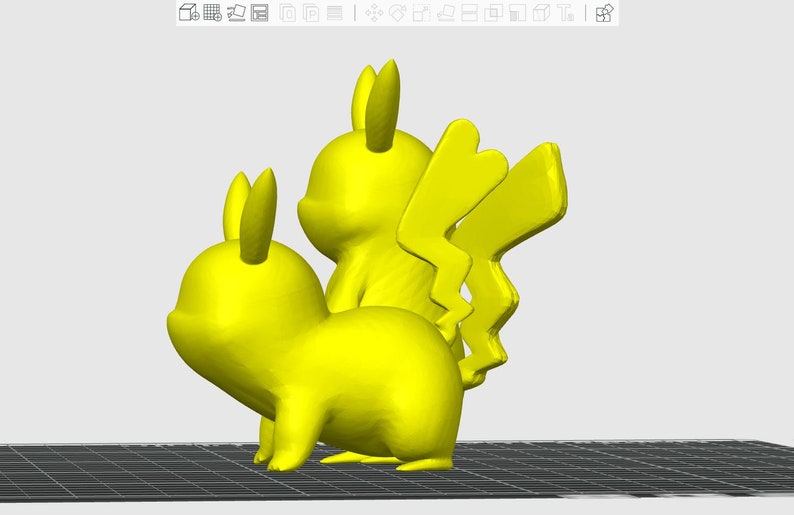794x515 pixels.
Task: Select the Text shape tool
Action: tap(565, 13)
